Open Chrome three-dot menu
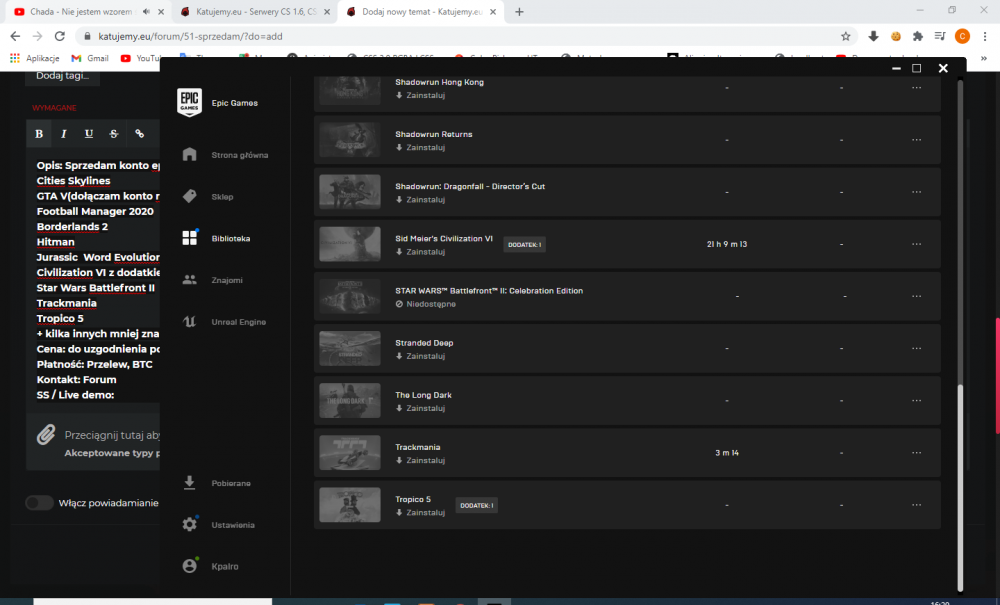Image resolution: width=1000 pixels, height=605 pixels. click(985, 36)
